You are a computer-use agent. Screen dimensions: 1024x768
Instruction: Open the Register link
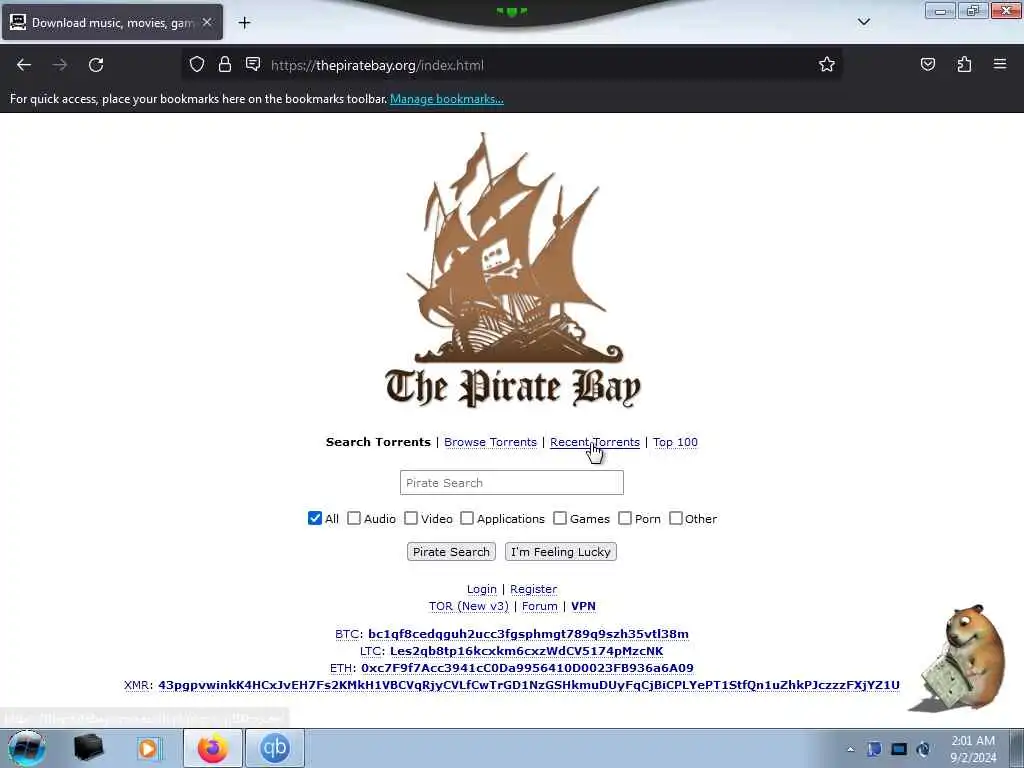534,589
